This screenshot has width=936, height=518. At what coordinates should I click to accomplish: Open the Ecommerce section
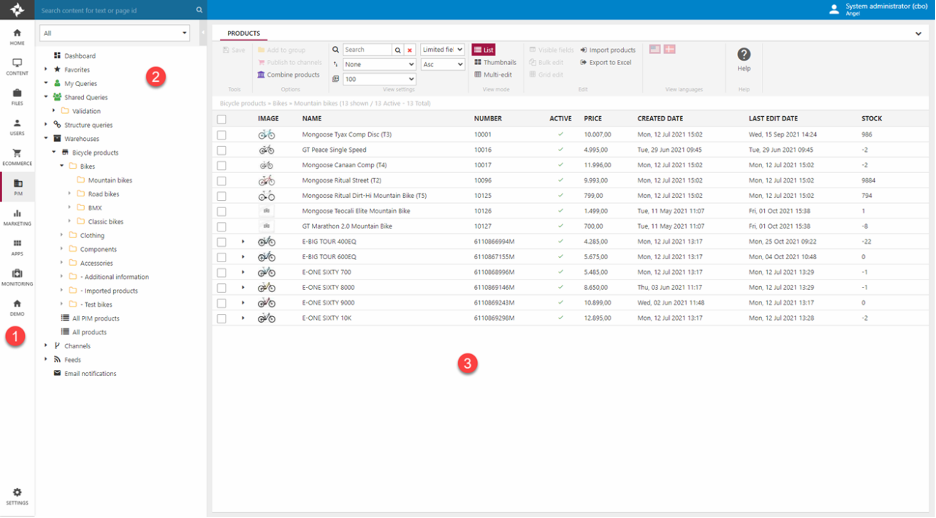pos(17,157)
